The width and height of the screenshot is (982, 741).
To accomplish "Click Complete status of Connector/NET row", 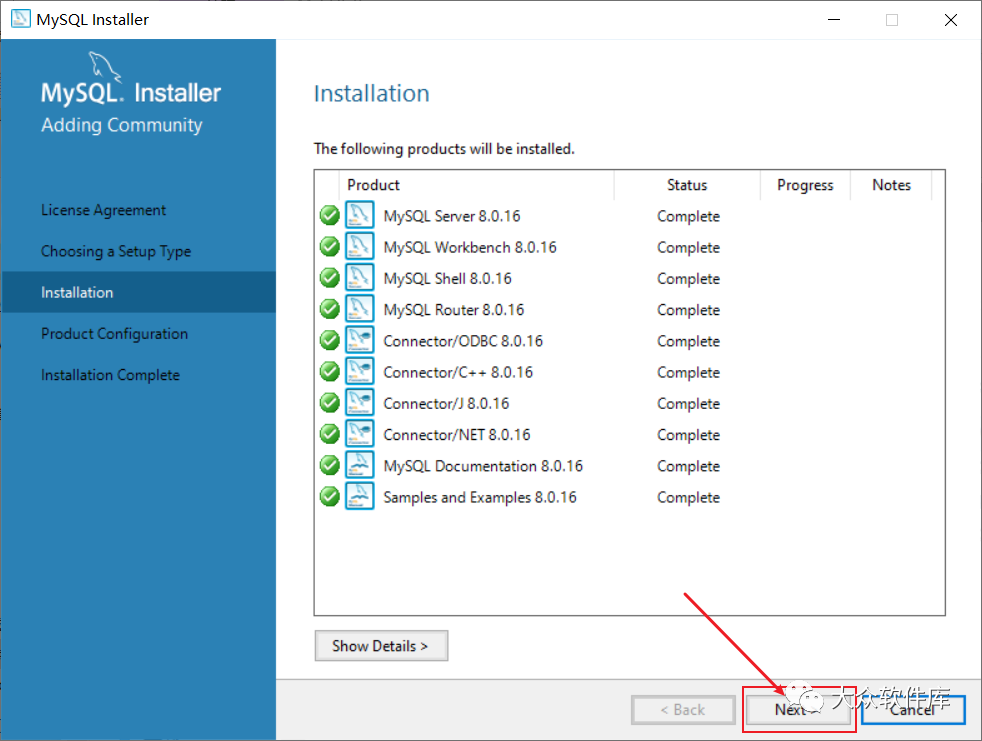I will point(688,436).
